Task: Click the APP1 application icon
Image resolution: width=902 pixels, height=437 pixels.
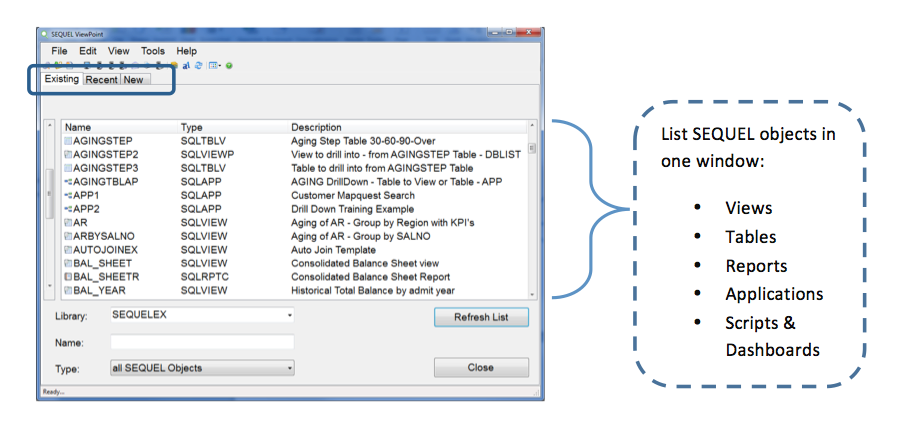Action: point(68,196)
